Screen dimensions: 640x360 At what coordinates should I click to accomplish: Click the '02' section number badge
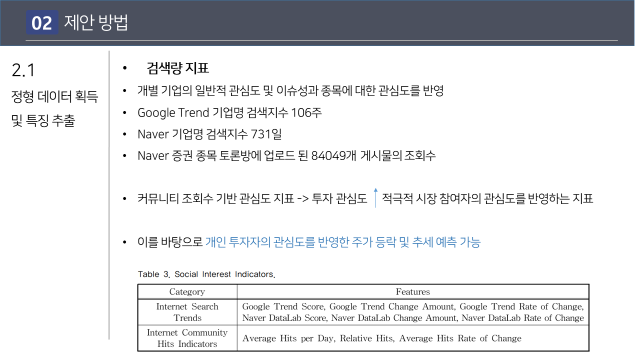point(42,22)
